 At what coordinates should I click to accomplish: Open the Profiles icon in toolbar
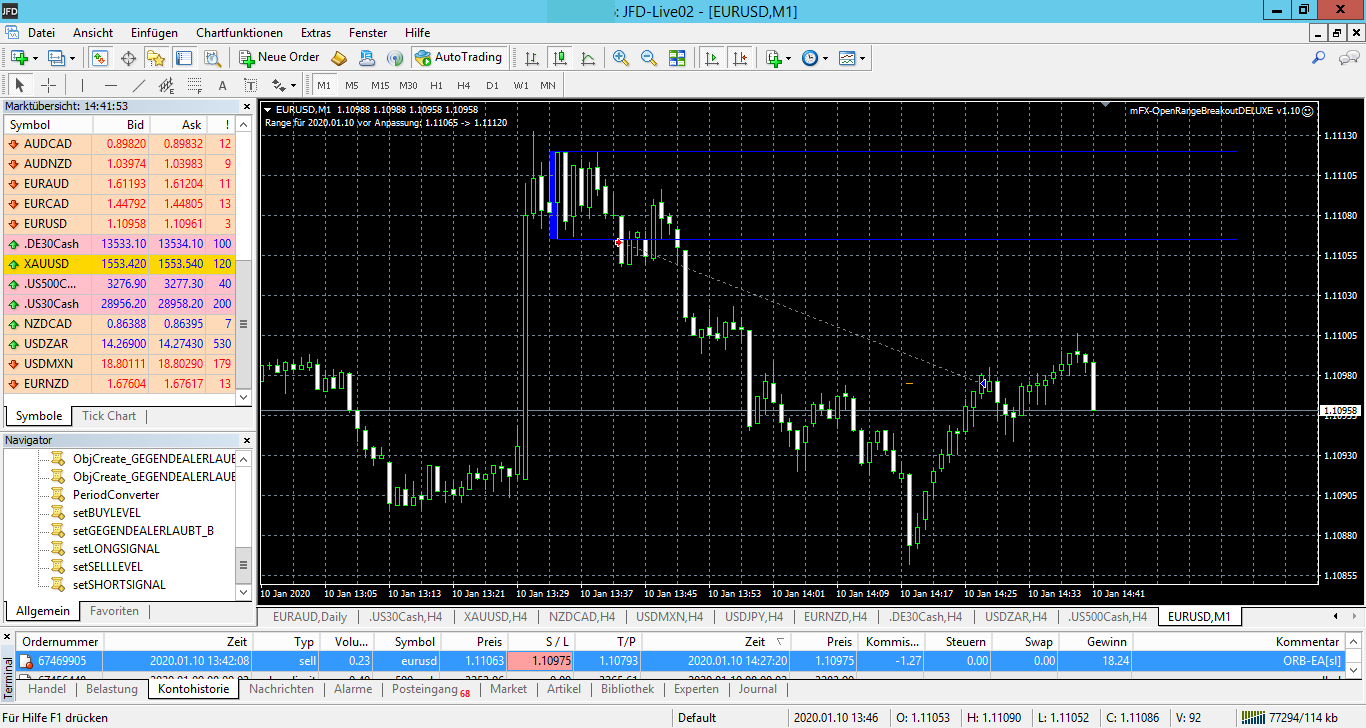56,58
